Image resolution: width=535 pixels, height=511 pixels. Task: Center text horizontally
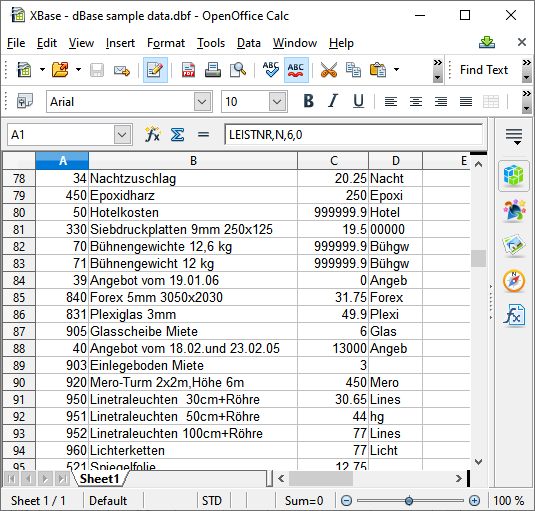pos(416,102)
